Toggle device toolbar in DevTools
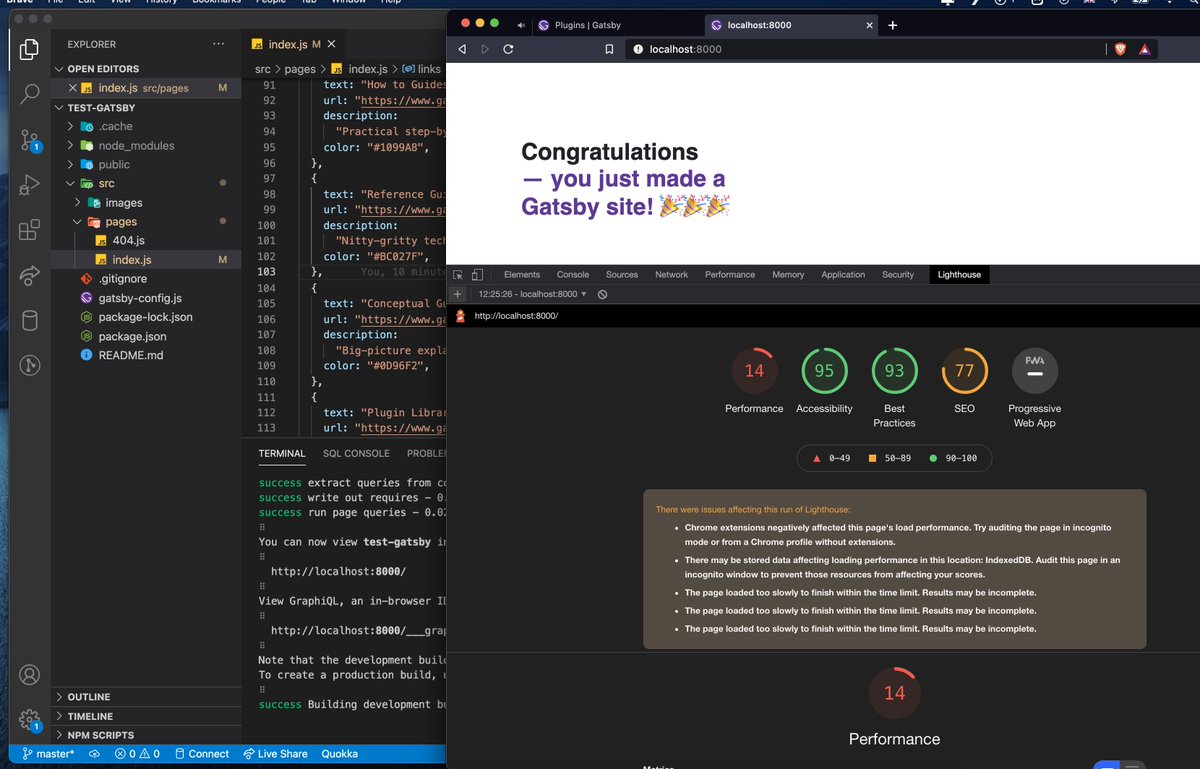Image resolution: width=1200 pixels, height=769 pixels. (478, 274)
